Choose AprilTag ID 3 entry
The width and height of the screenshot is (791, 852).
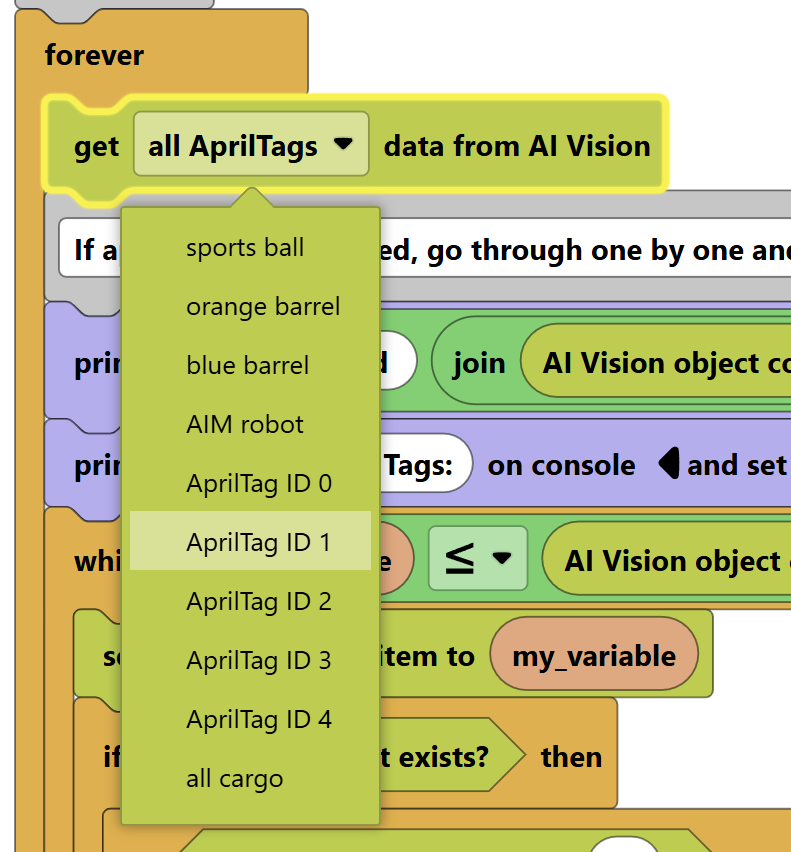(258, 661)
